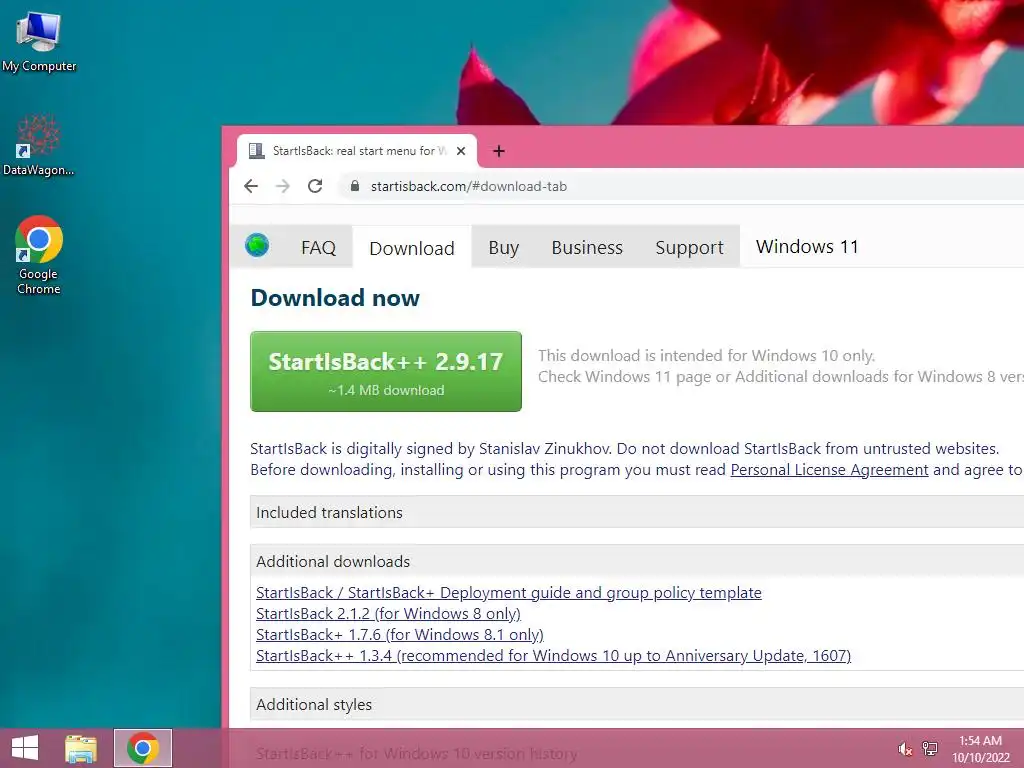Expand Included translations section
Image resolution: width=1024 pixels, height=768 pixels.
tap(637, 512)
